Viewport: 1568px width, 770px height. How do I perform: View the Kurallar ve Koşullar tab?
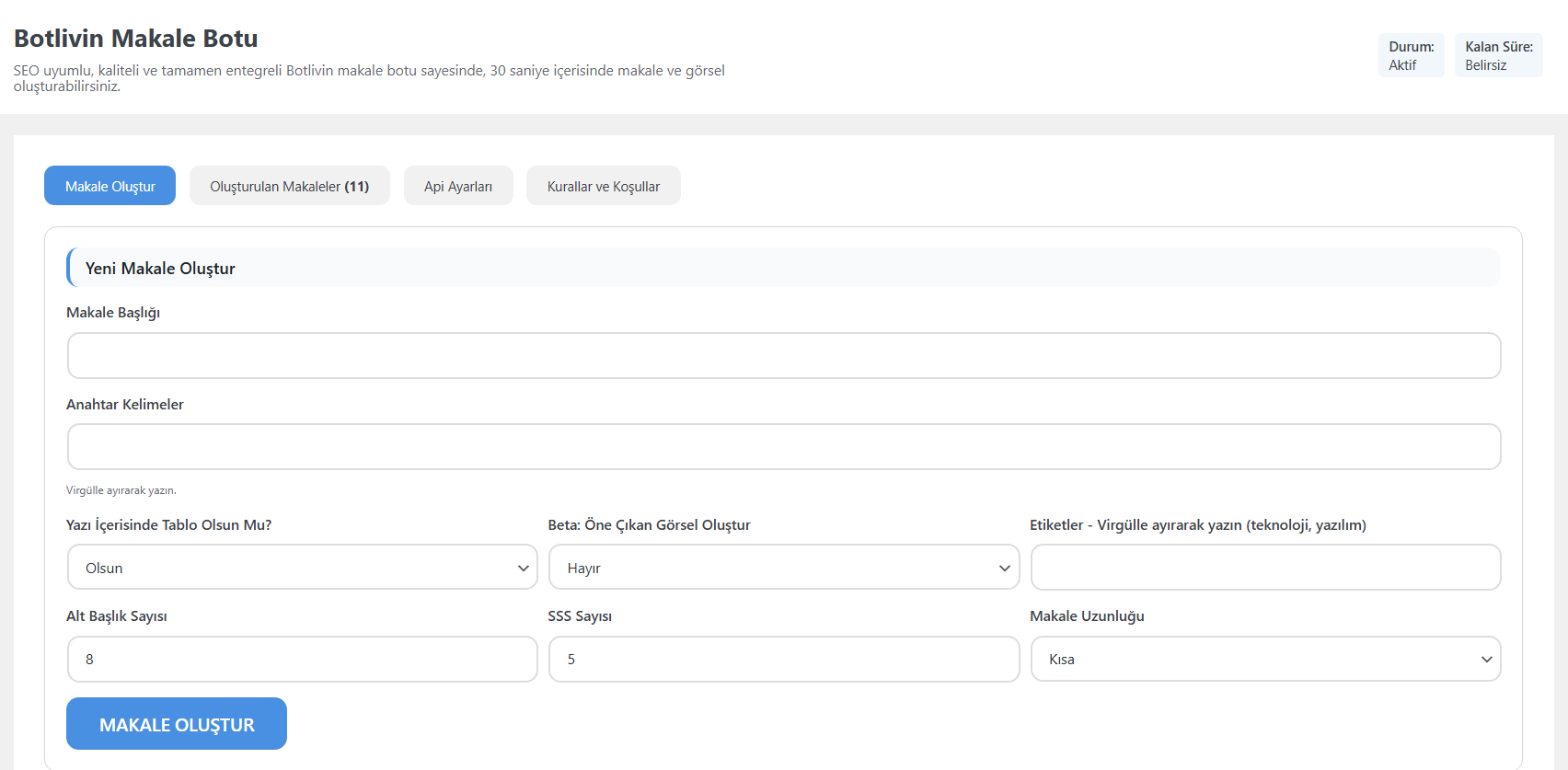click(604, 186)
